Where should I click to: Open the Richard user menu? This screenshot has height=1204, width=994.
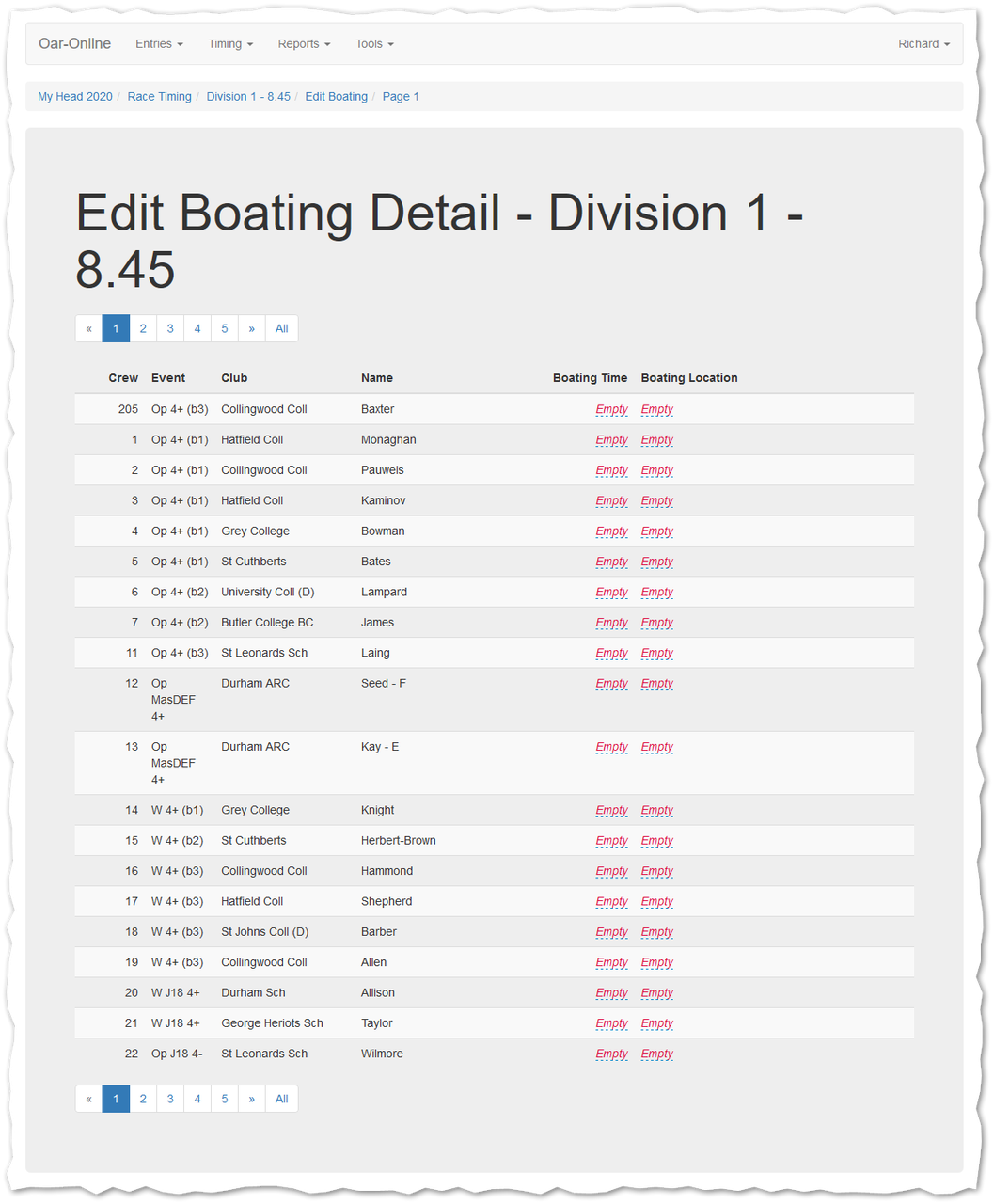coord(923,44)
